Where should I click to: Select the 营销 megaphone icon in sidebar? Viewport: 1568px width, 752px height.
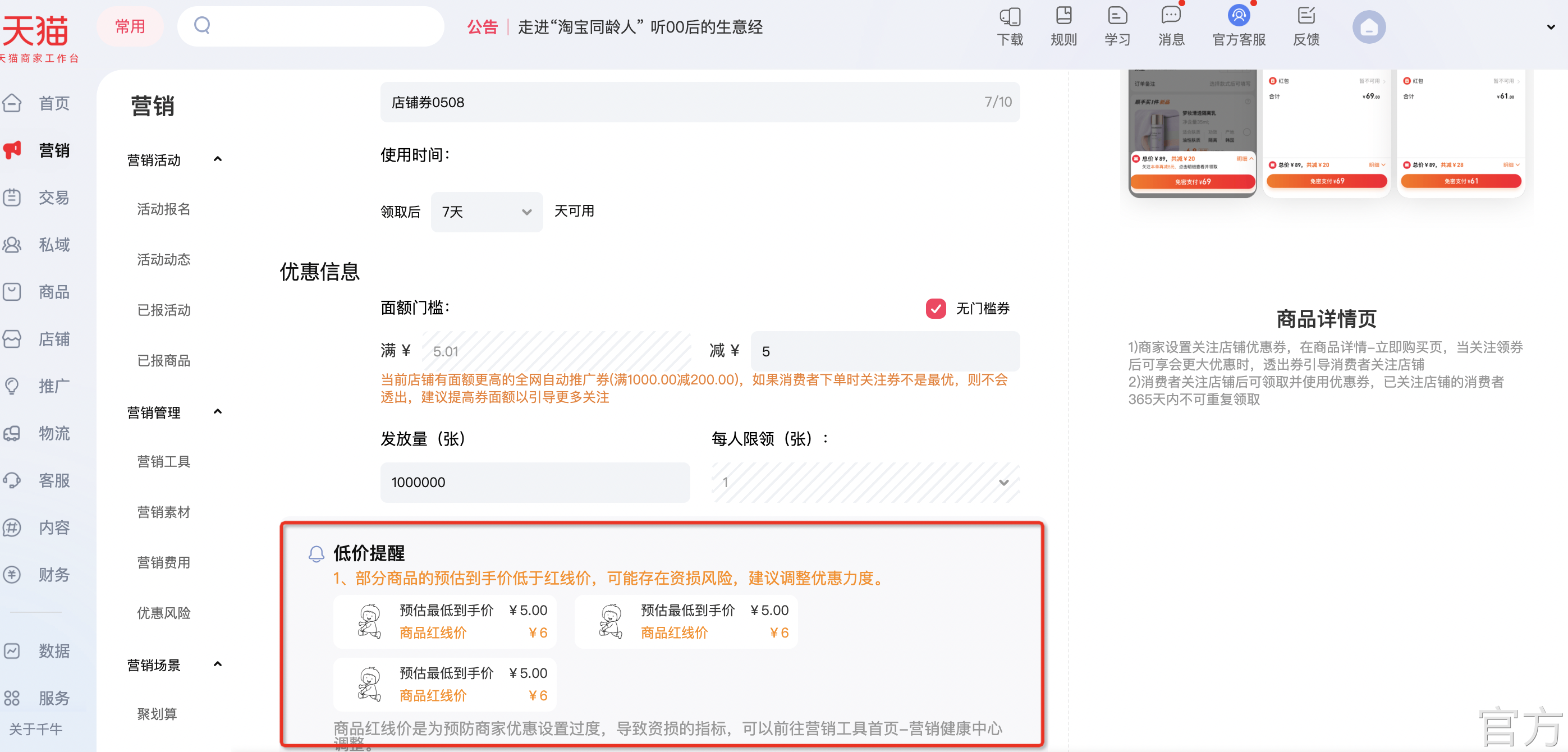(x=12, y=150)
